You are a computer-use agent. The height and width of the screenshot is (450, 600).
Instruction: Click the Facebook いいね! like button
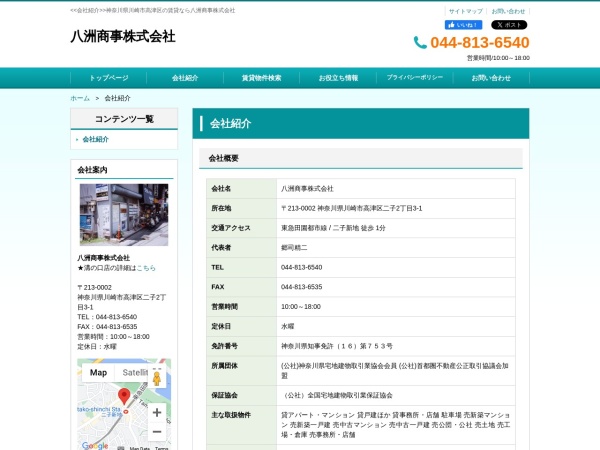(463, 25)
